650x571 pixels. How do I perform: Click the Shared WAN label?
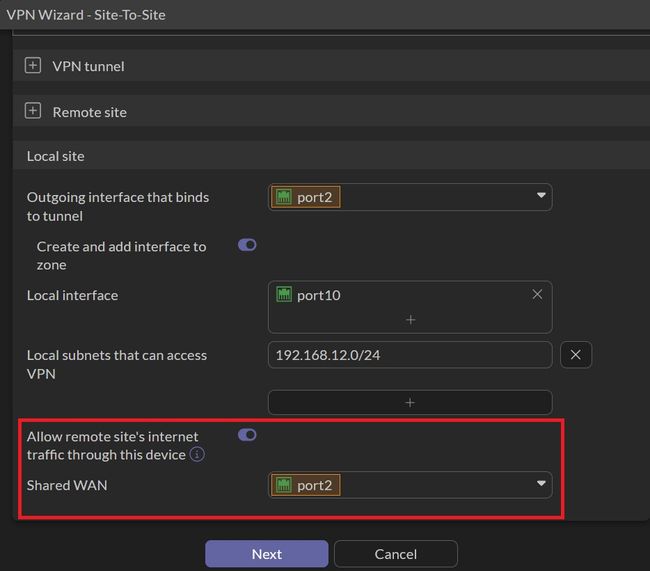pyautogui.click(x=67, y=485)
